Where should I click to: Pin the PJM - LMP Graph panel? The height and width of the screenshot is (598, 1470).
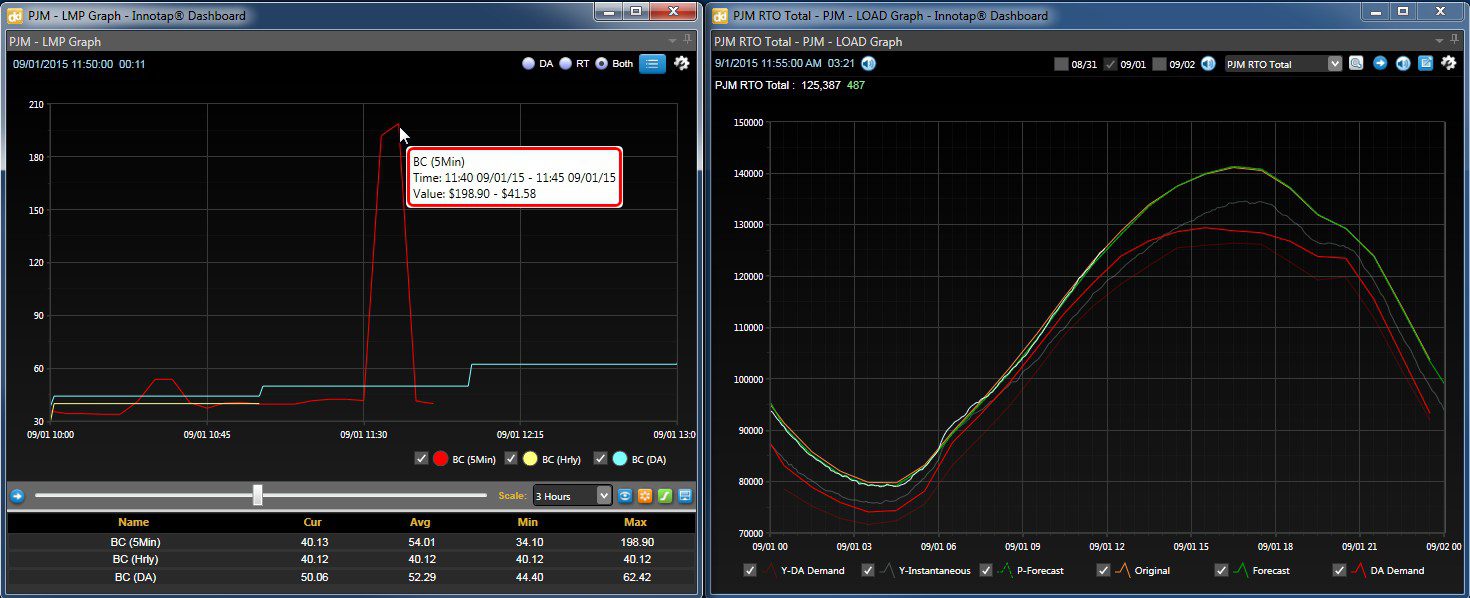tap(688, 41)
